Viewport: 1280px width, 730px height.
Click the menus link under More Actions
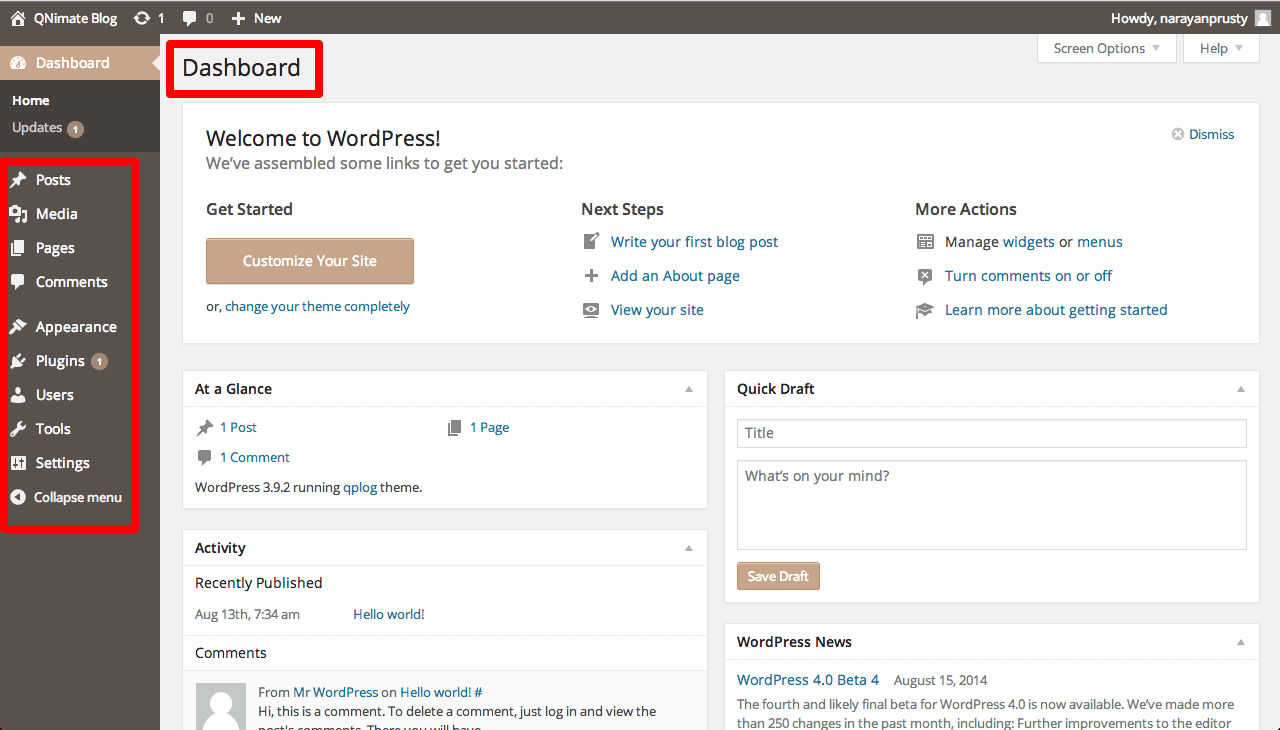click(x=1100, y=242)
